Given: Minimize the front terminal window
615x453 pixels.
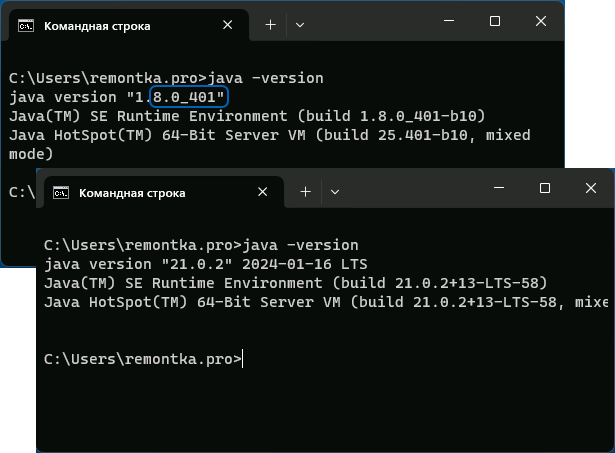Looking at the screenshot, I should [x=499, y=188].
